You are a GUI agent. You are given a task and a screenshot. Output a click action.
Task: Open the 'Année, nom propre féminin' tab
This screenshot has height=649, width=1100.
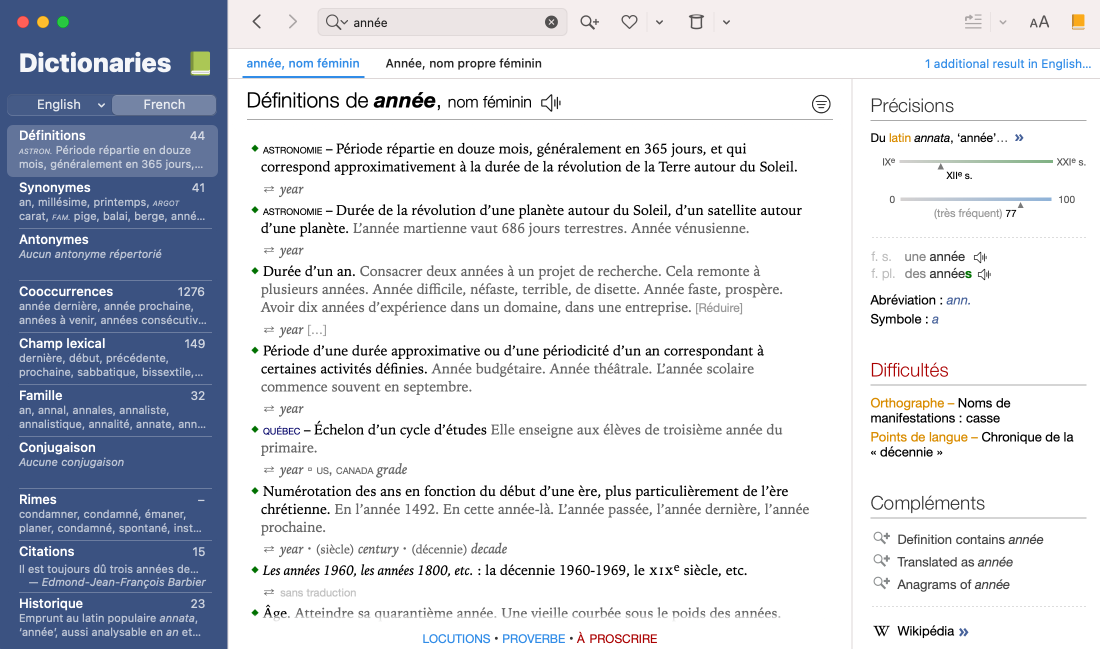[x=463, y=63]
